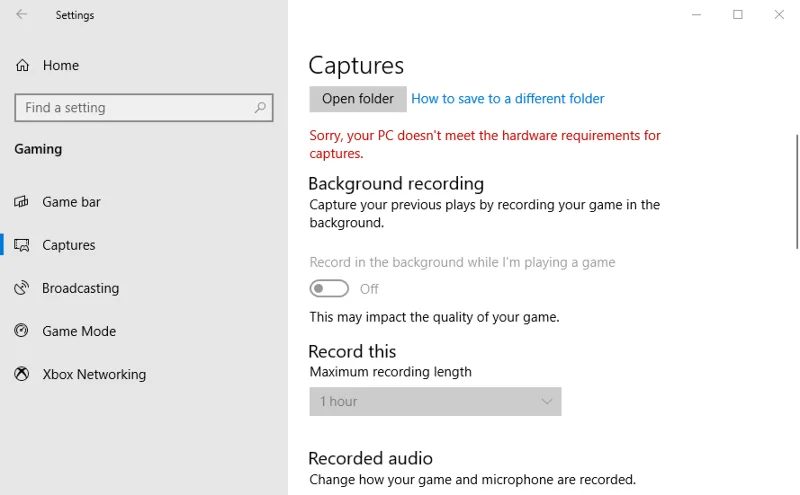Click the back arrow icon
Image resolution: width=800 pixels, height=495 pixels.
pyautogui.click(x=21, y=14)
